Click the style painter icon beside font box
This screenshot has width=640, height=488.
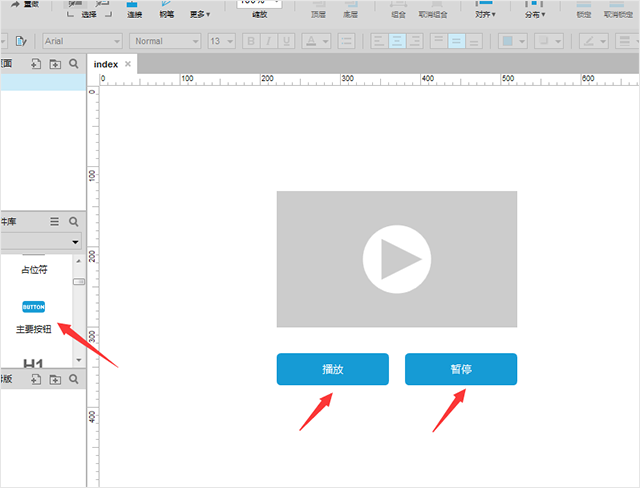[x=20, y=41]
